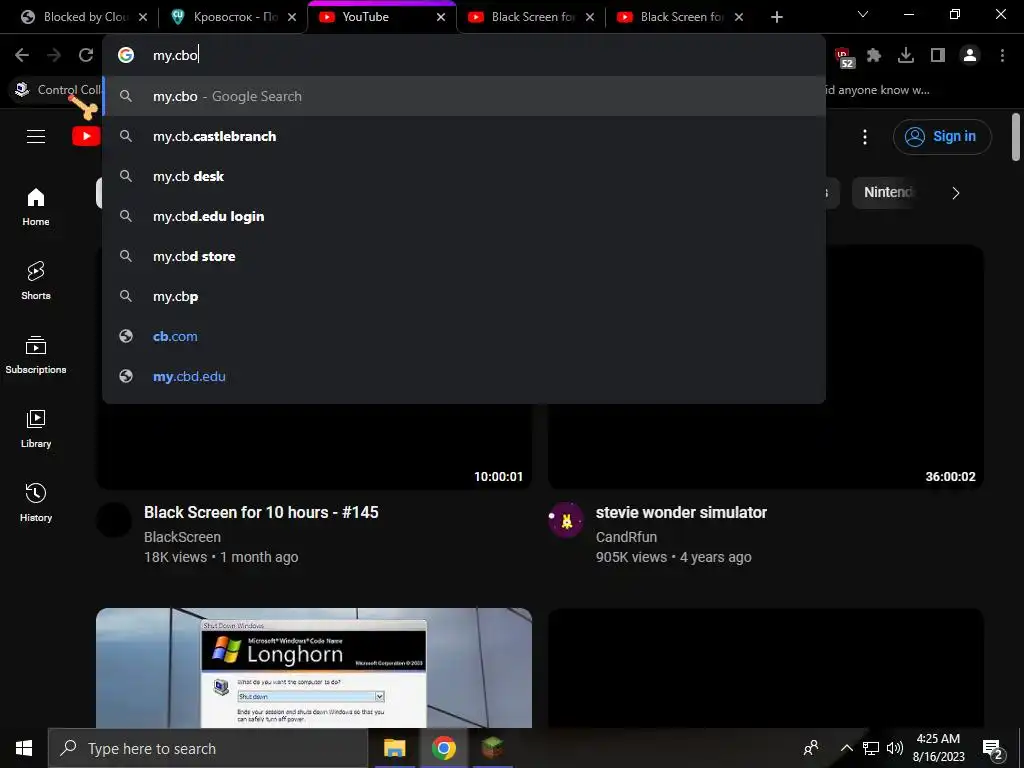Open Subscriptions in the YouTube sidebar
The width and height of the screenshot is (1024, 768).
coord(36,355)
